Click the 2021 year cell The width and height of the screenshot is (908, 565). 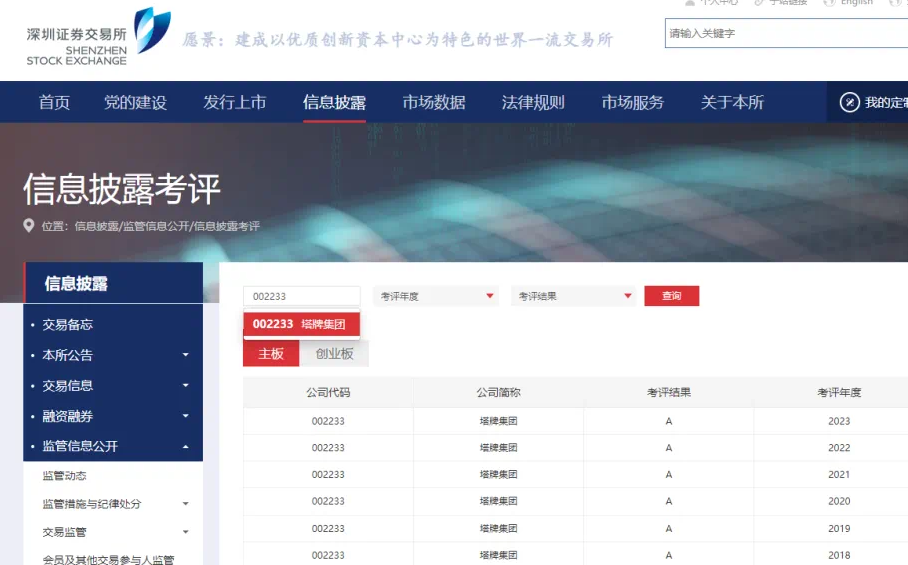coord(839,474)
